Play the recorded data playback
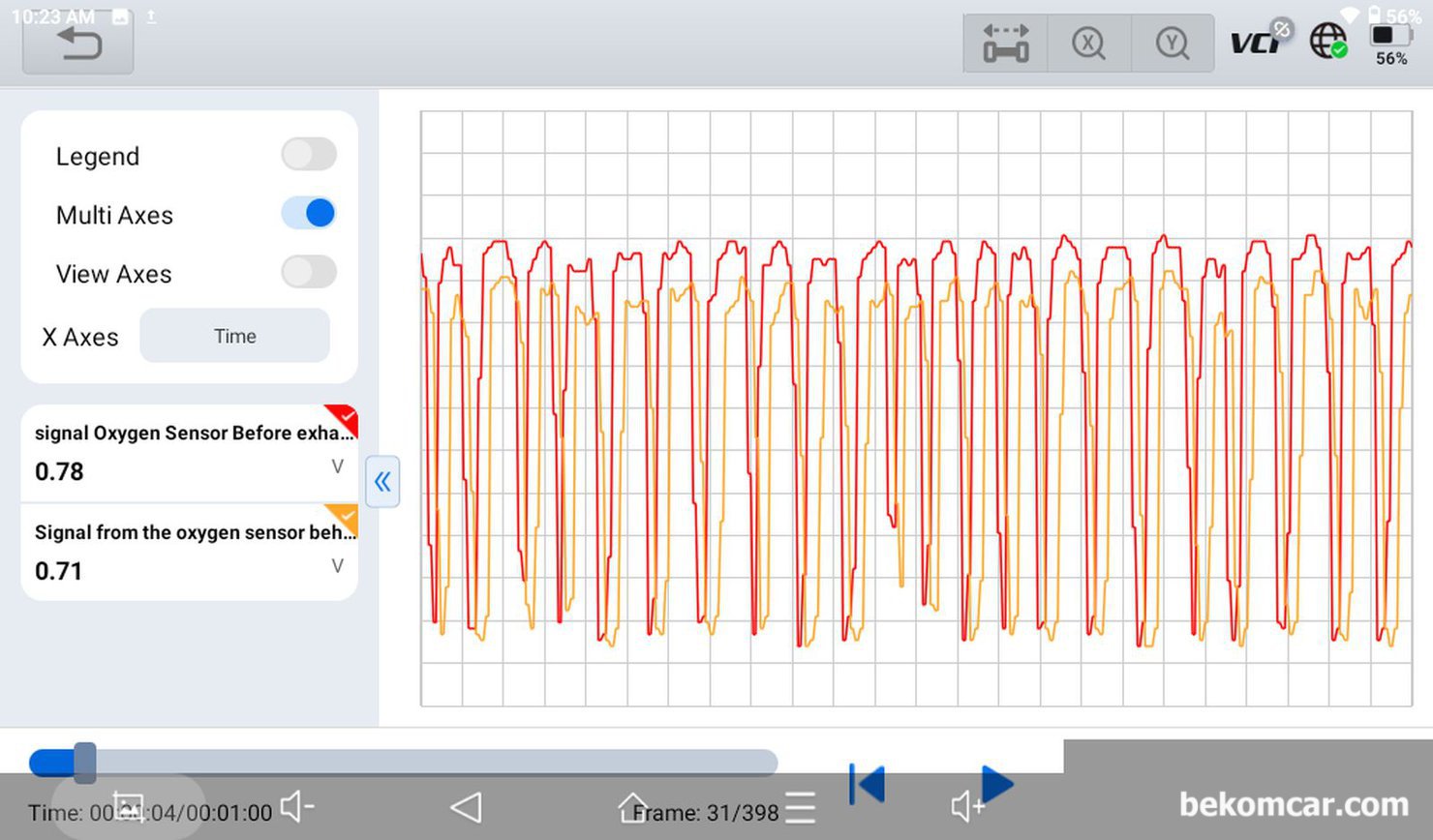The image size is (1433, 840). click(x=996, y=784)
